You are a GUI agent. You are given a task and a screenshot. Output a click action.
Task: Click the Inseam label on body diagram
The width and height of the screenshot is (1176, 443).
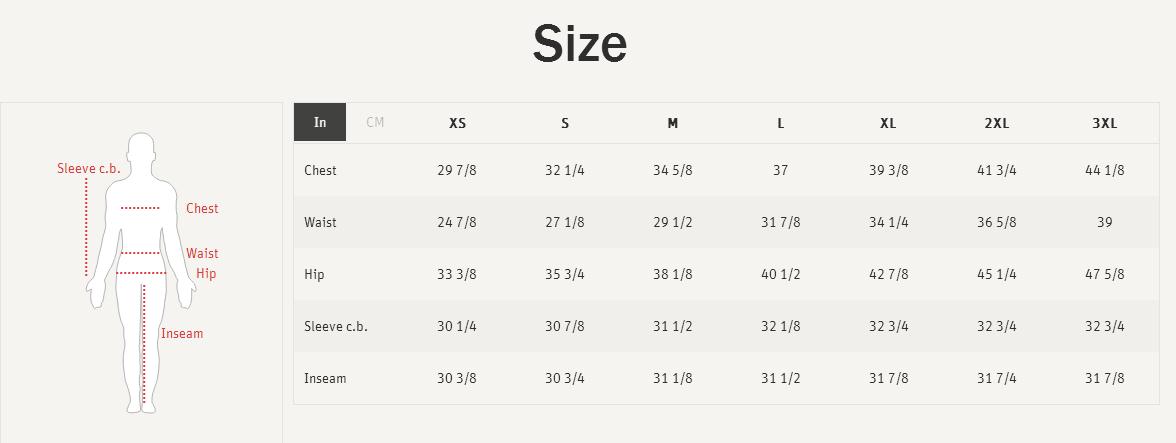[x=182, y=334]
